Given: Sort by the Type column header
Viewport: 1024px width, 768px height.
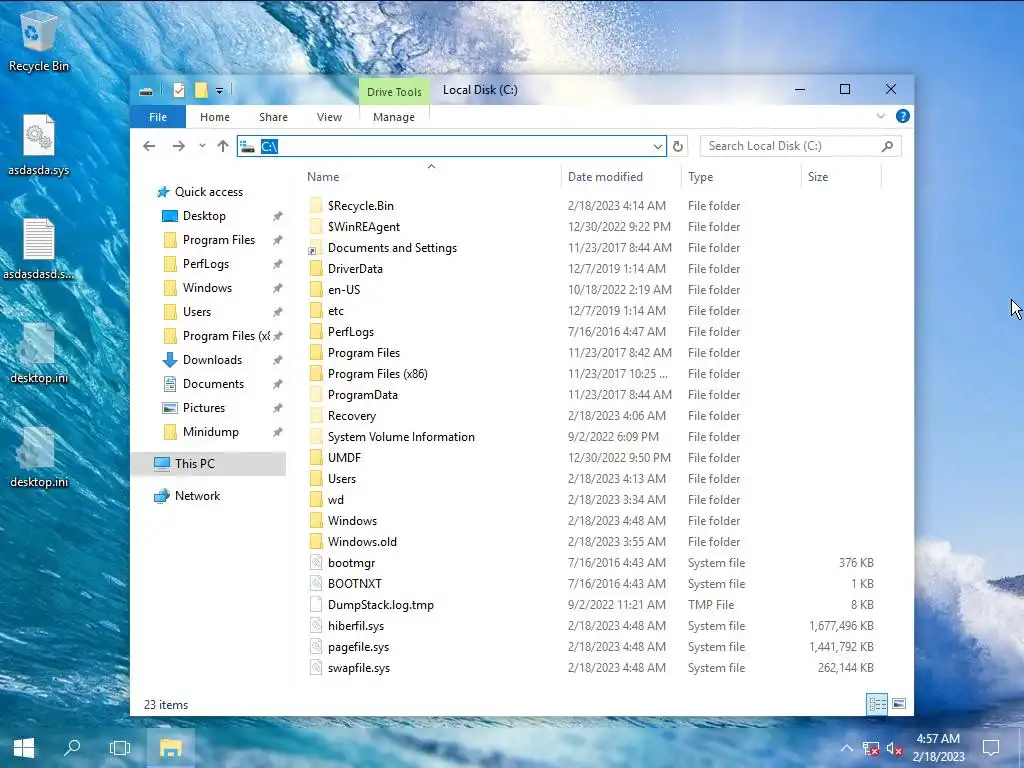Looking at the screenshot, I should 741,177.
